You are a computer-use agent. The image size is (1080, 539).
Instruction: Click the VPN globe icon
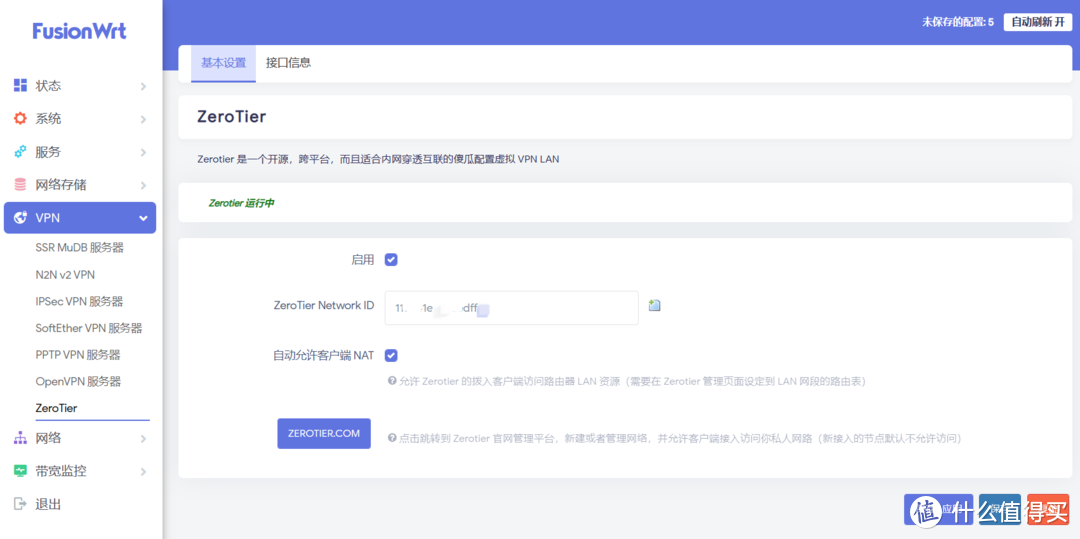point(21,218)
